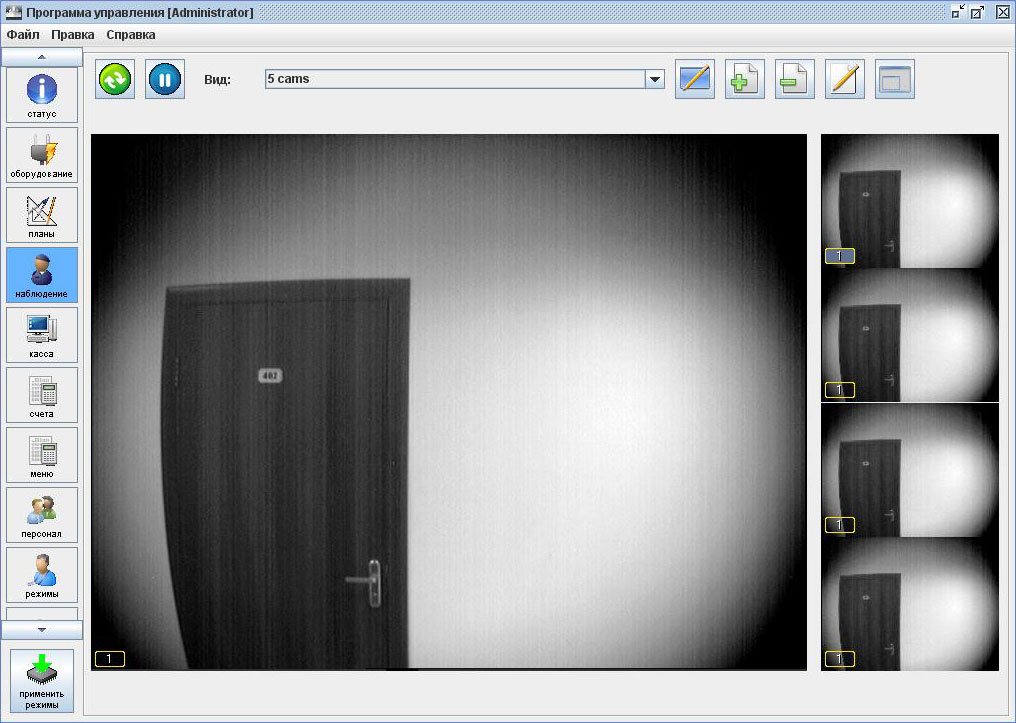Pause the camera feed
Image resolution: width=1016 pixels, height=723 pixels.
[x=165, y=79]
